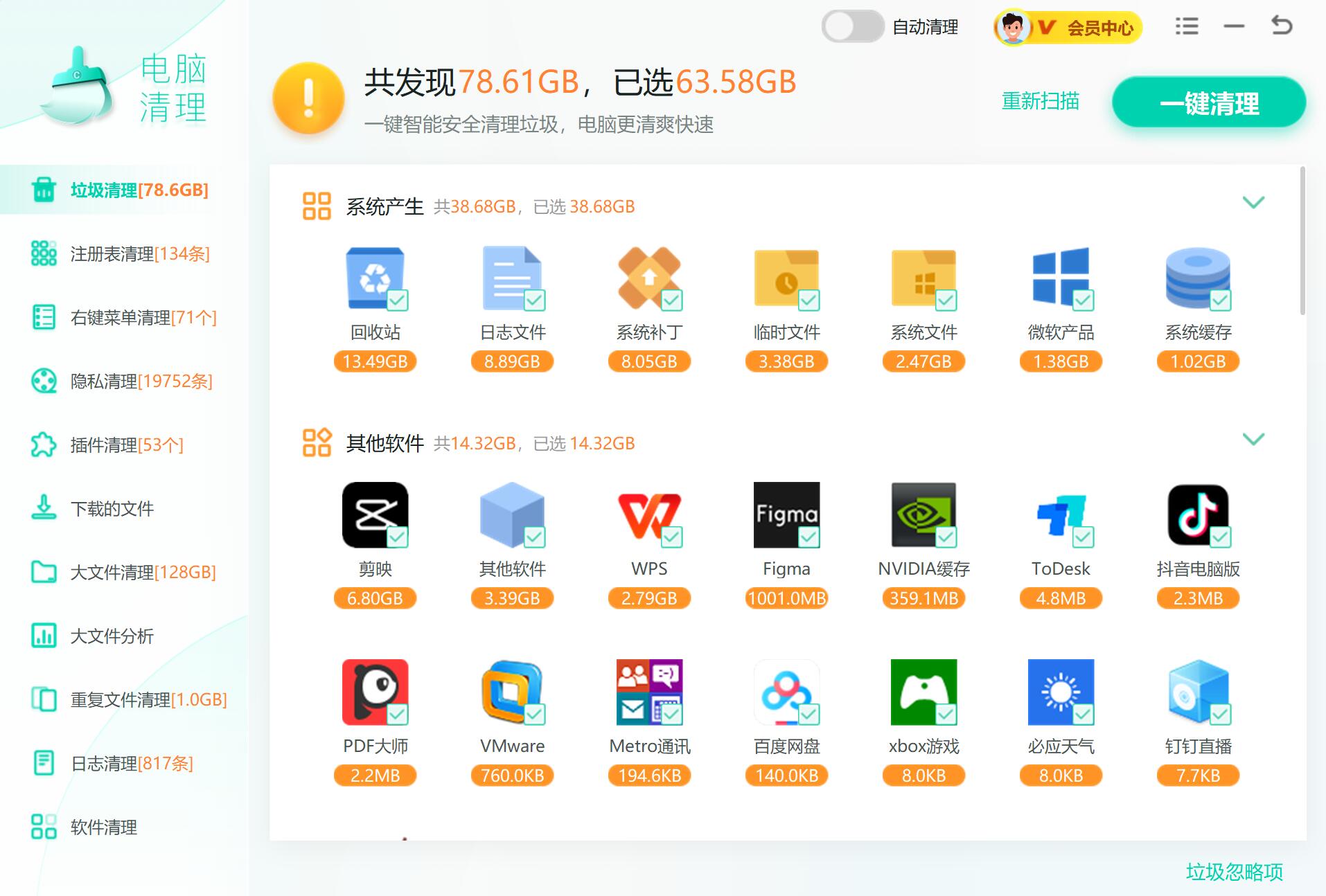The height and width of the screenshot is (896, 1326).
Task: Click the 电脑清理 broom logo
Action: [x=78, y=87]
